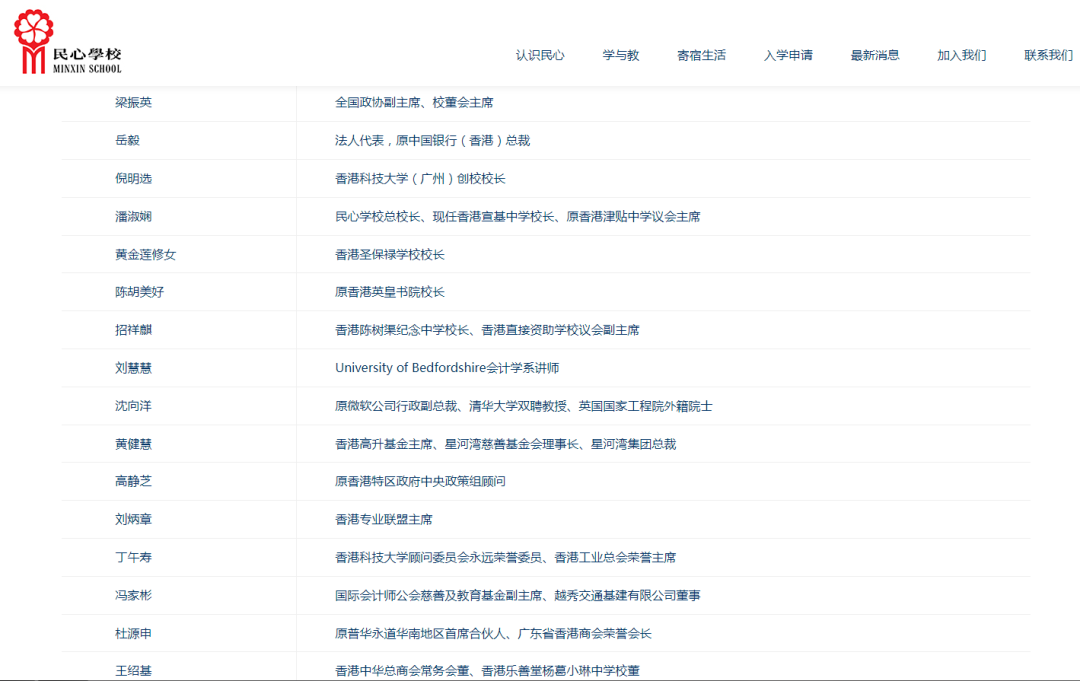Select the name 沈向洋

[x=133, y=406]
